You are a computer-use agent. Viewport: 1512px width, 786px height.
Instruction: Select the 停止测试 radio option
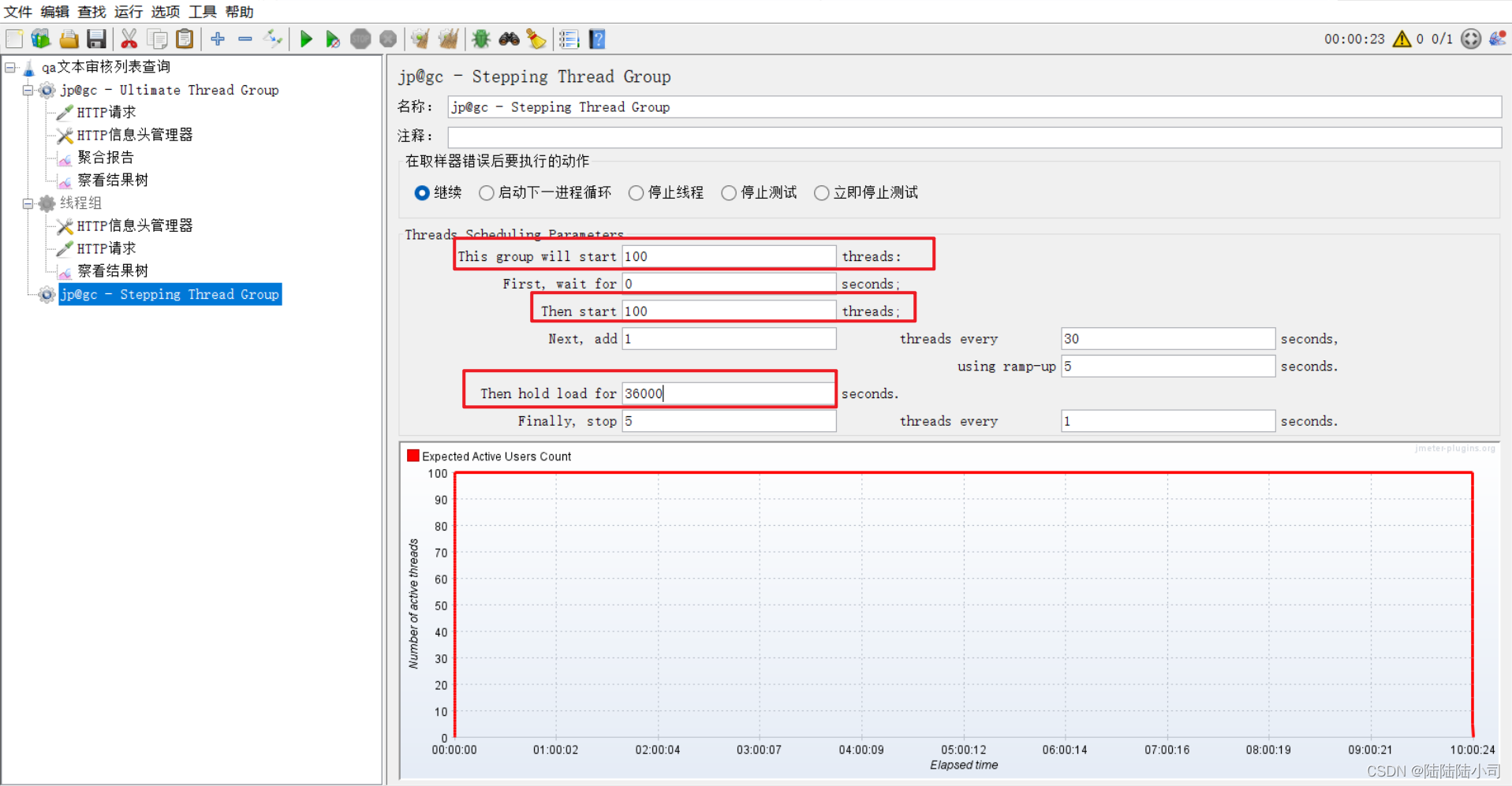tap(728, 192)
